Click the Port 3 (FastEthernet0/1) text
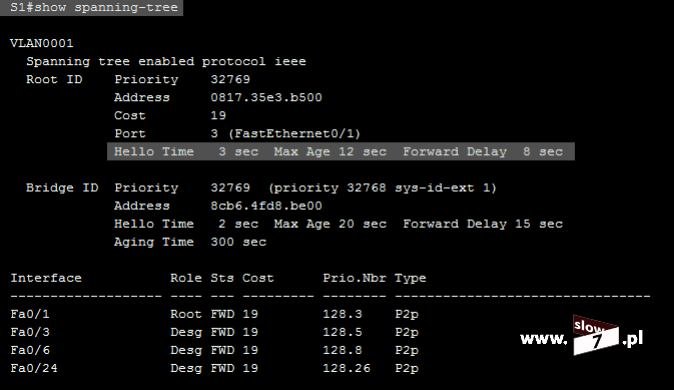Image resolution: width=674 pixels, height=390 pixels. pos(237,134)
